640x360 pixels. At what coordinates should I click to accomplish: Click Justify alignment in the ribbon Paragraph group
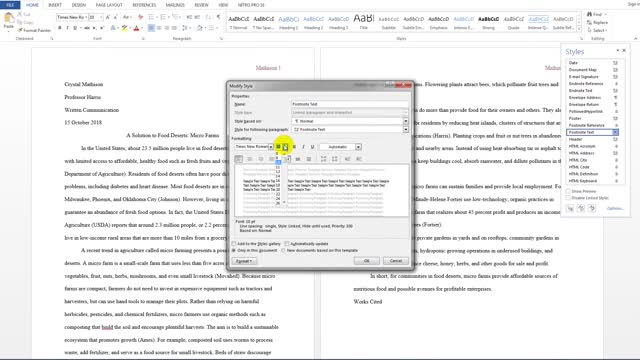coord(174,28)
